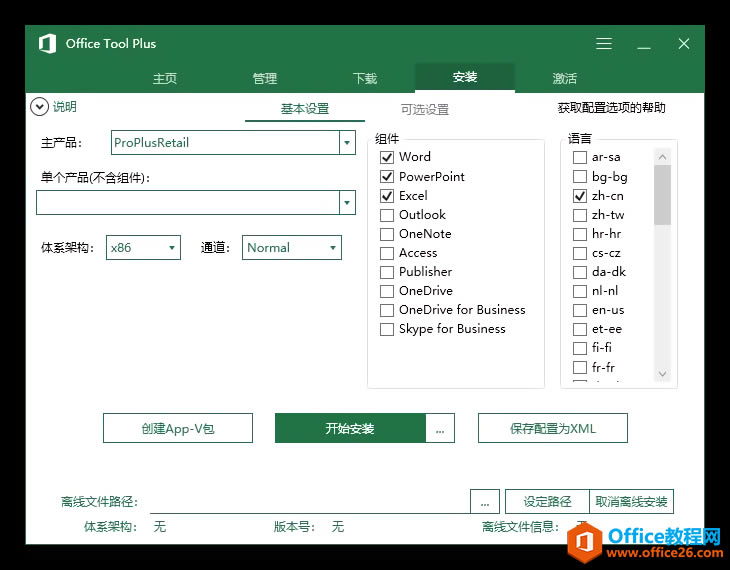
Task: Browse offline path with ellipsis button
Action: point(485,502)
